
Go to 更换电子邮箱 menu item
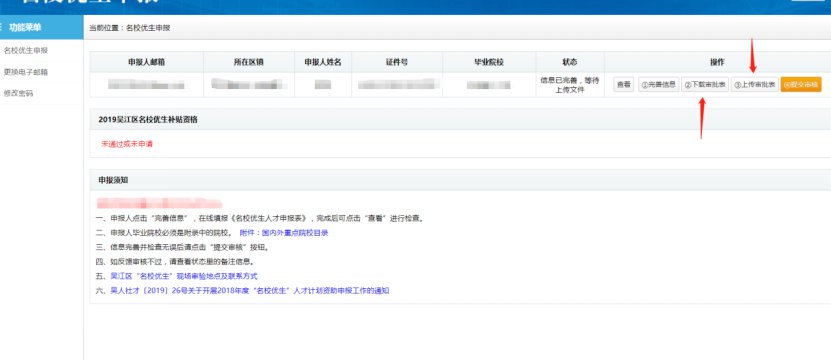[26, 72]
